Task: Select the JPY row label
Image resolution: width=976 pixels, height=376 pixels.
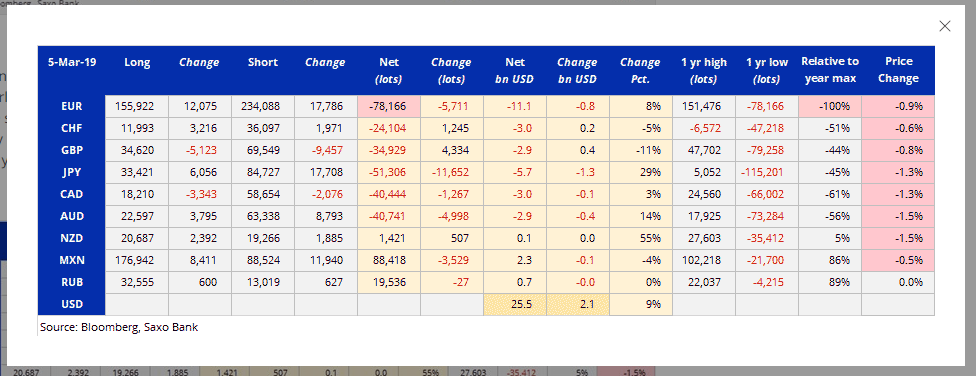Action: (x=72, y=172)
